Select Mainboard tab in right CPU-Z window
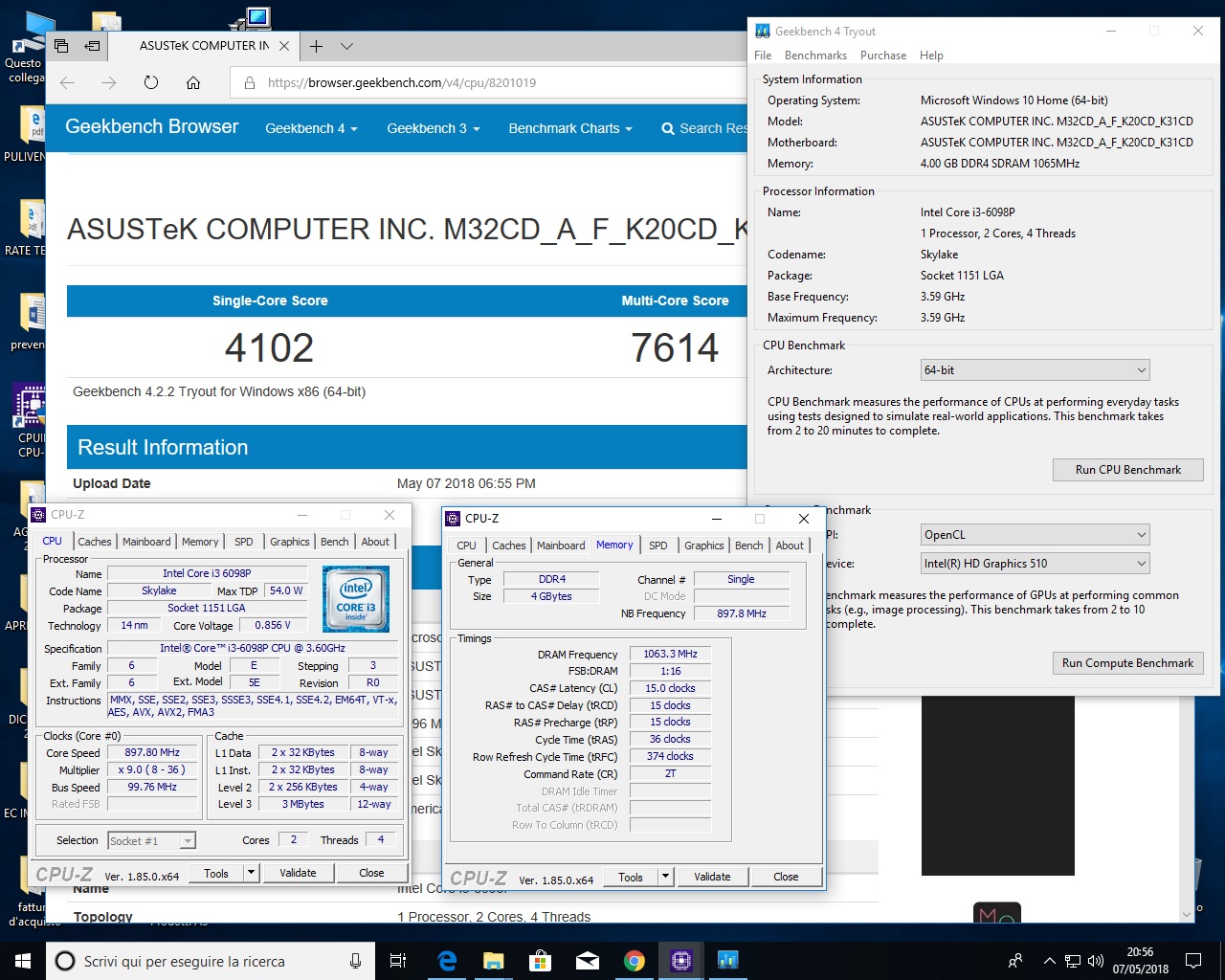 click(561, 546)
